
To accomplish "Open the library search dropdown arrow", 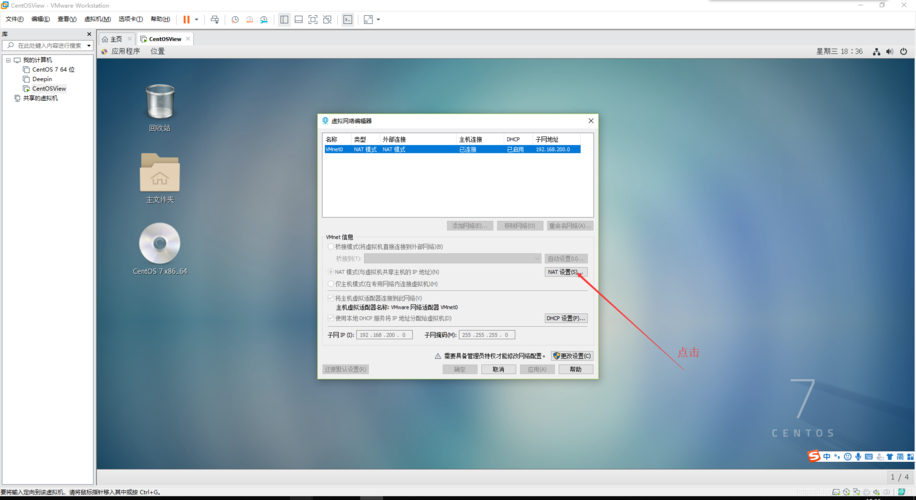I will point(89,46).
